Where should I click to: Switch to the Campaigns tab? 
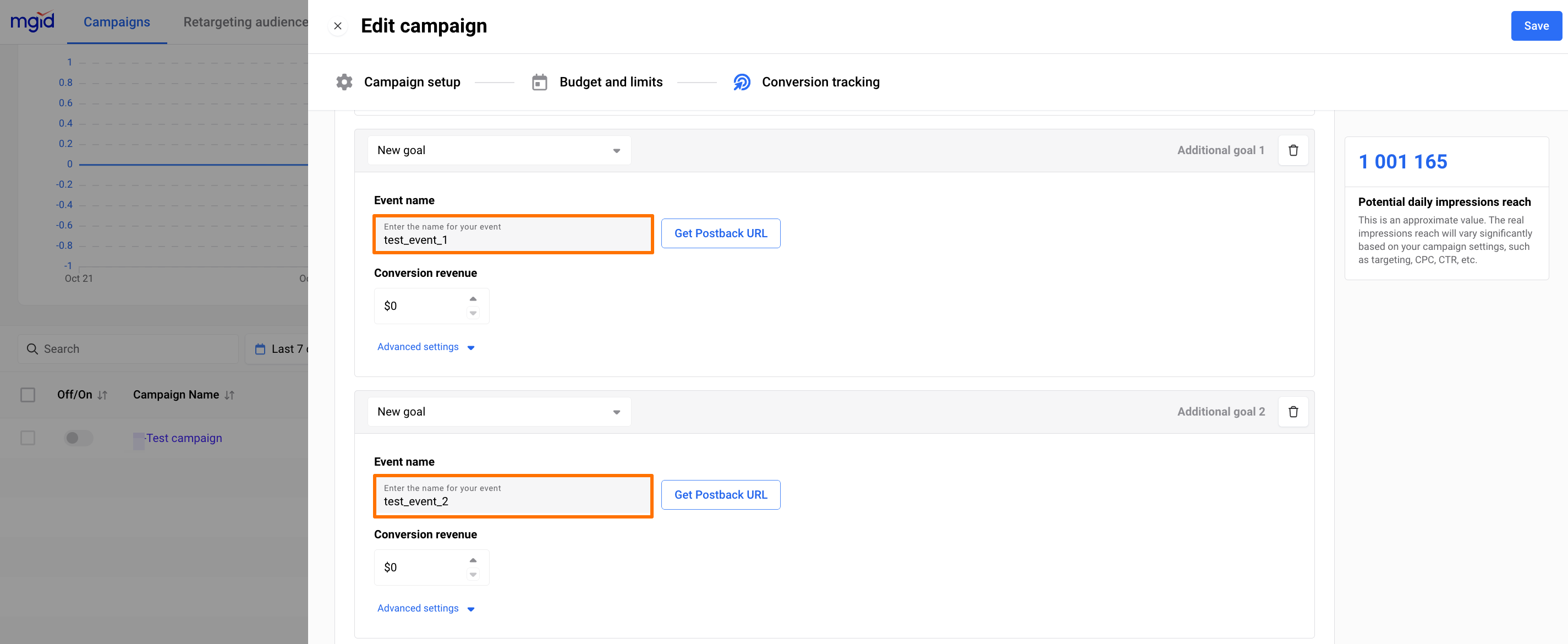point(116,22)
